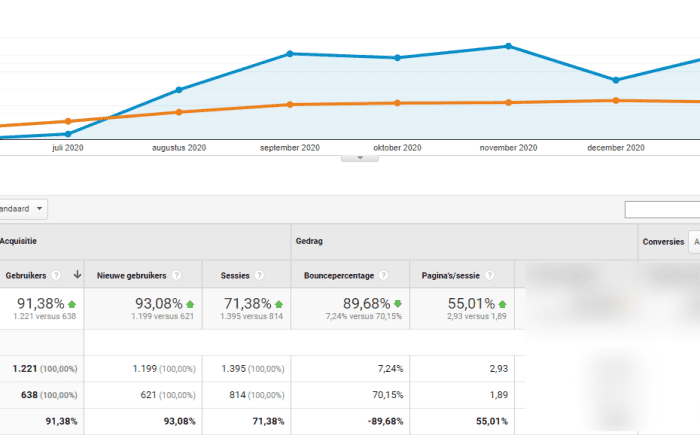700x435 pixels.
Task: Click help icon next to Gebruikers
Action: pyautogui.click(x=56, y=276)
